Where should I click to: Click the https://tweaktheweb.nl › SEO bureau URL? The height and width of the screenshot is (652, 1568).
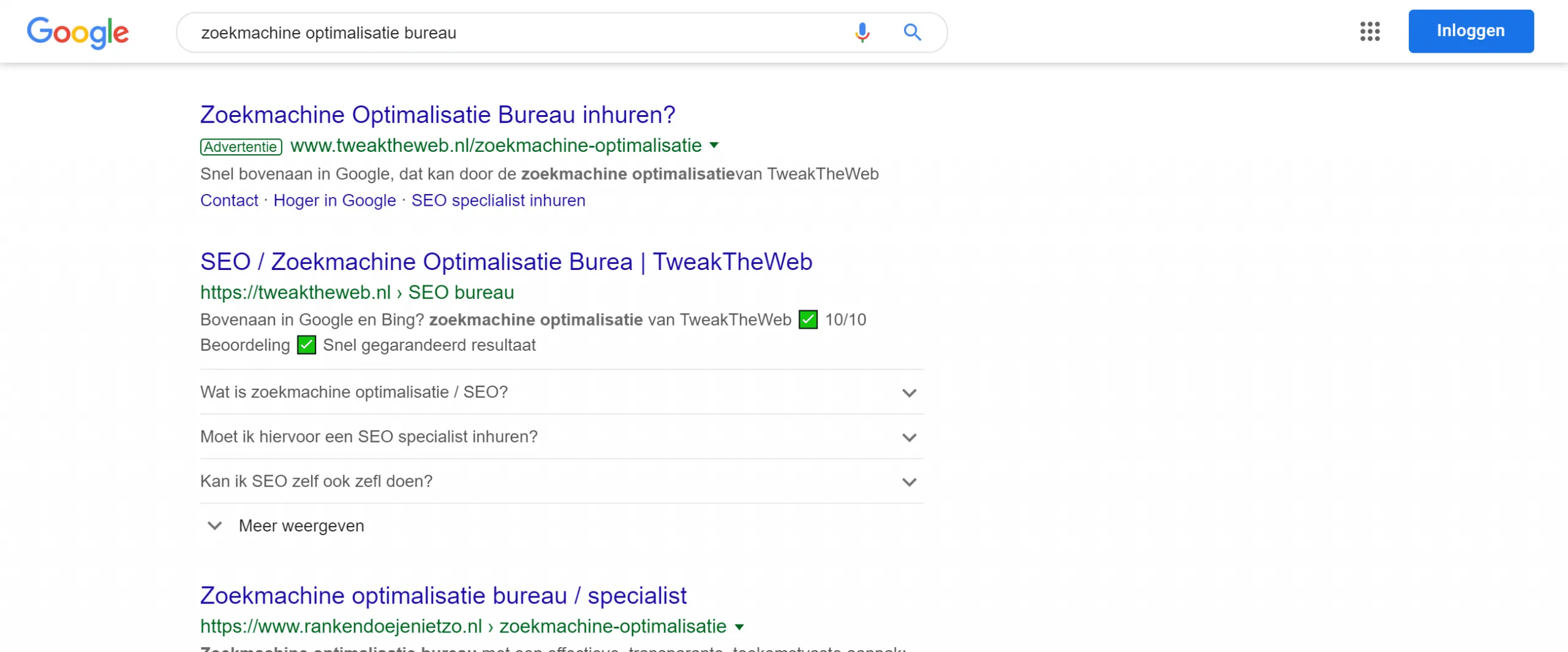click(357, 292)
